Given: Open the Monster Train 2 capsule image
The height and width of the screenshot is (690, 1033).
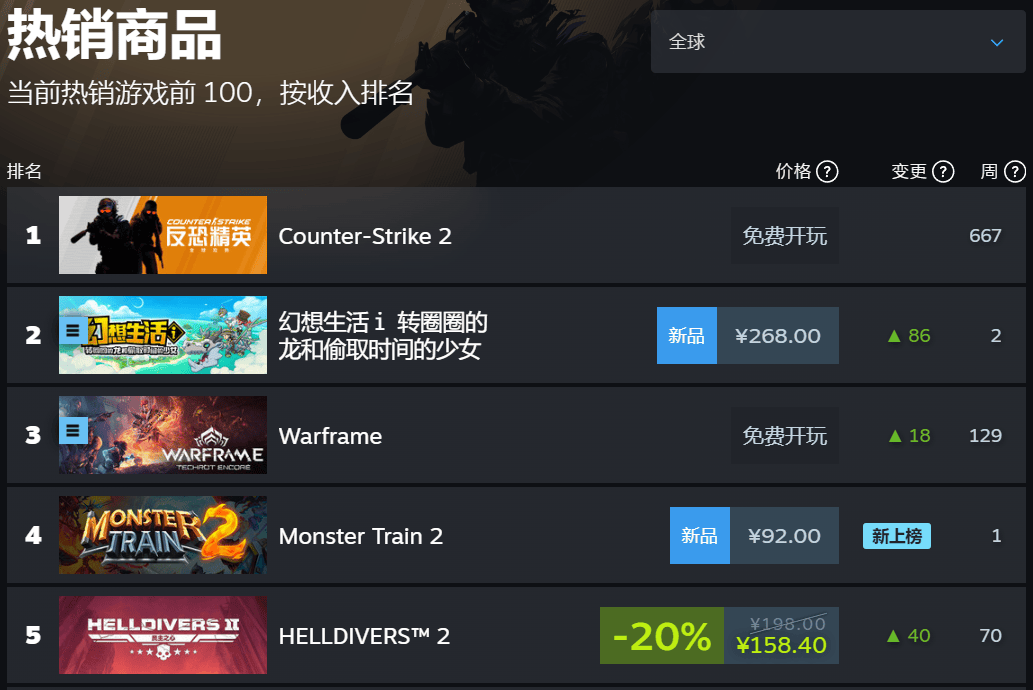Looking at the screenshot, I should click(x=163, y=535).
